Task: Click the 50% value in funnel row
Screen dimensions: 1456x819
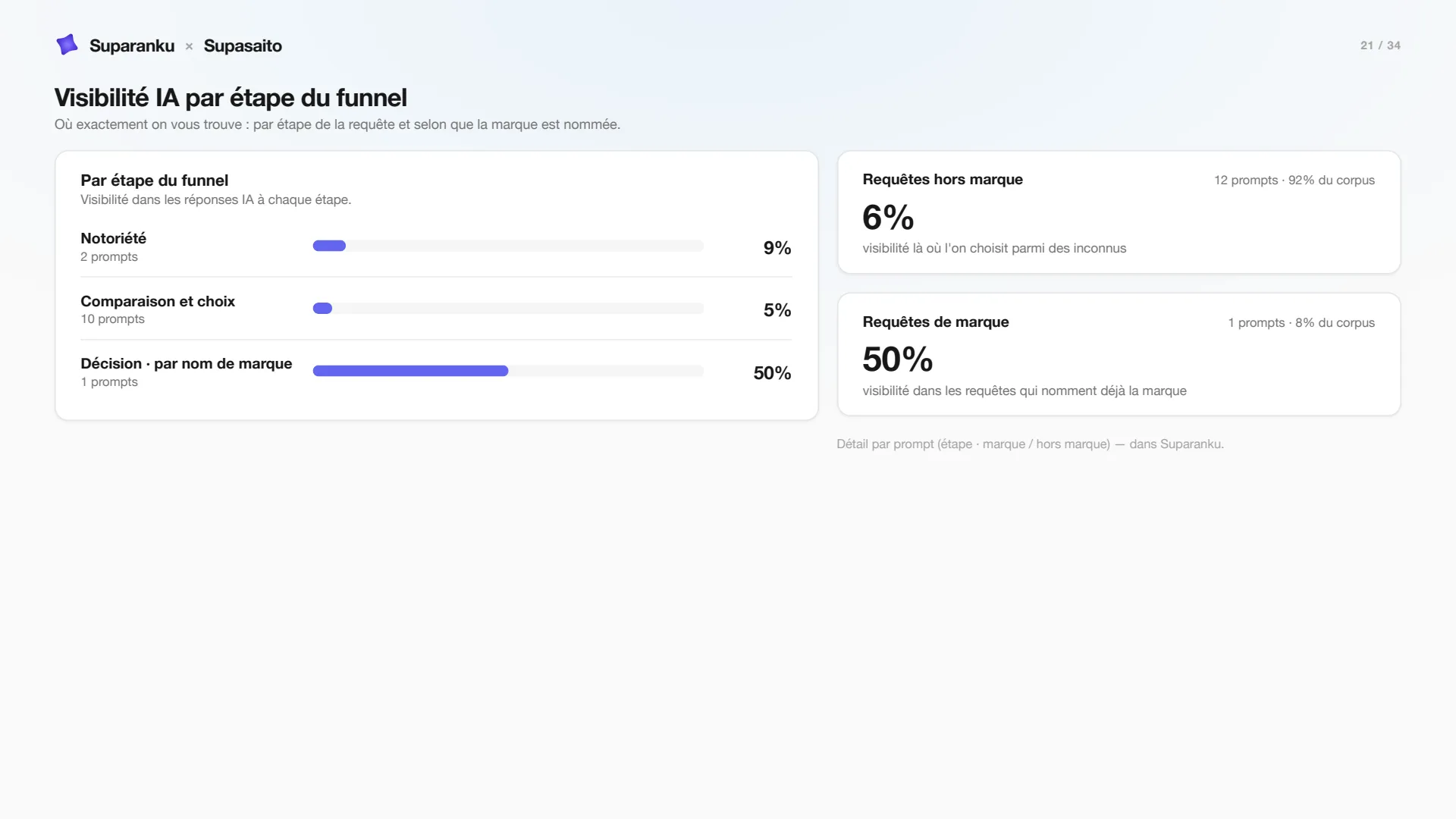Action: [772, 373]
